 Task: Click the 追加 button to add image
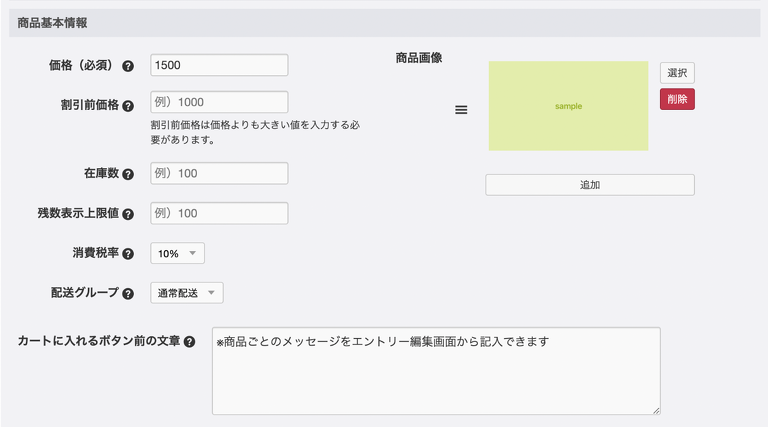[589, 185]
